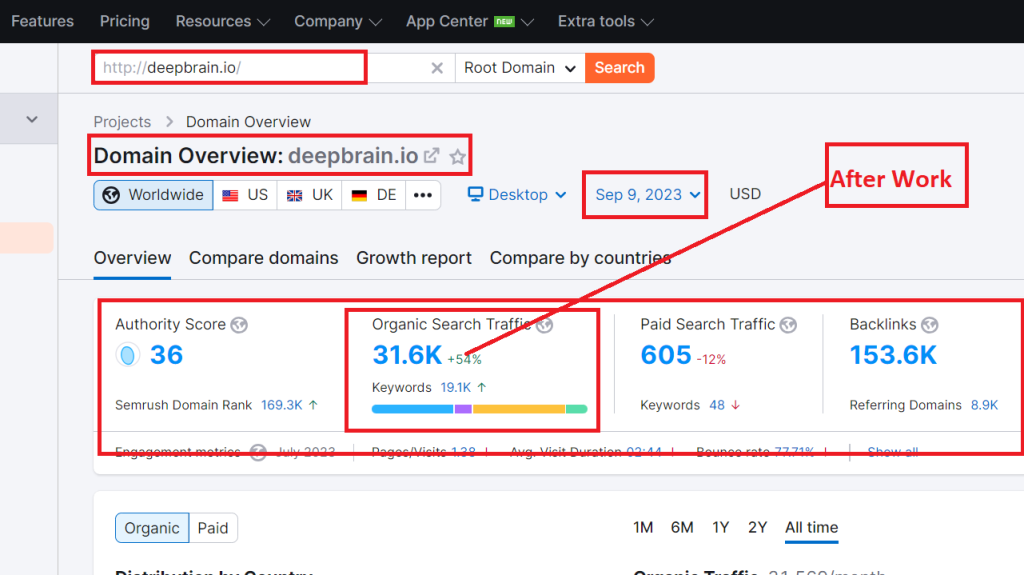Switch database to US

[246, 195]
